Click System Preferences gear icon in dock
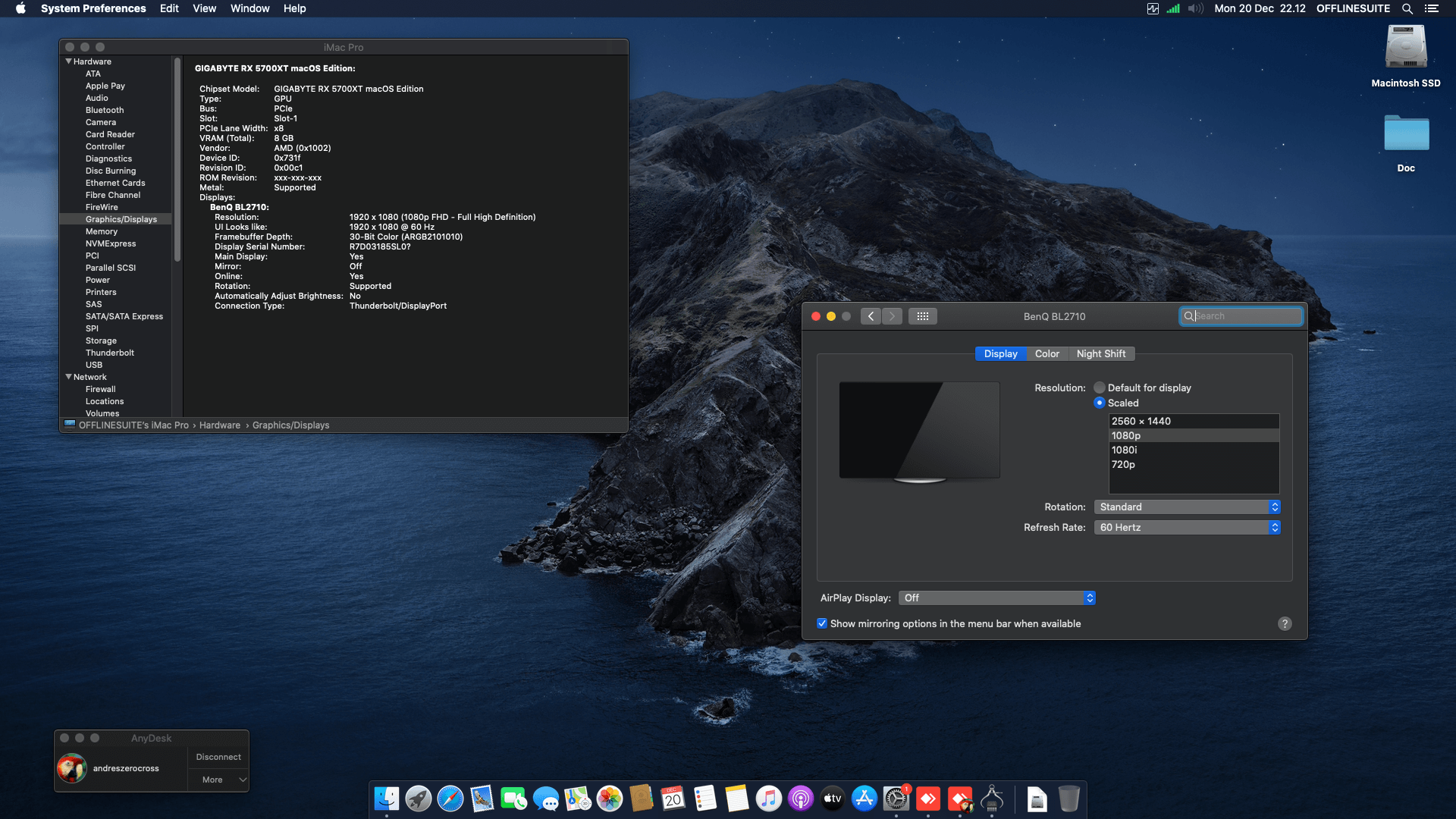Image resolution: width=1456 pixels, height=819 pixels. point(896,799)
